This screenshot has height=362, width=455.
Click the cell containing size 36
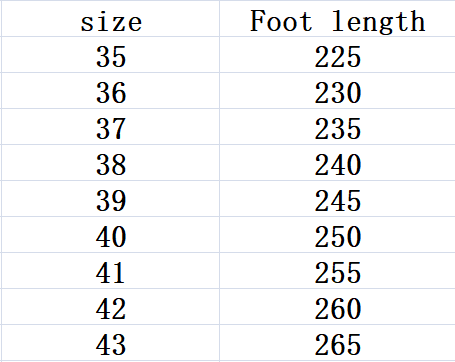[110, 91]
